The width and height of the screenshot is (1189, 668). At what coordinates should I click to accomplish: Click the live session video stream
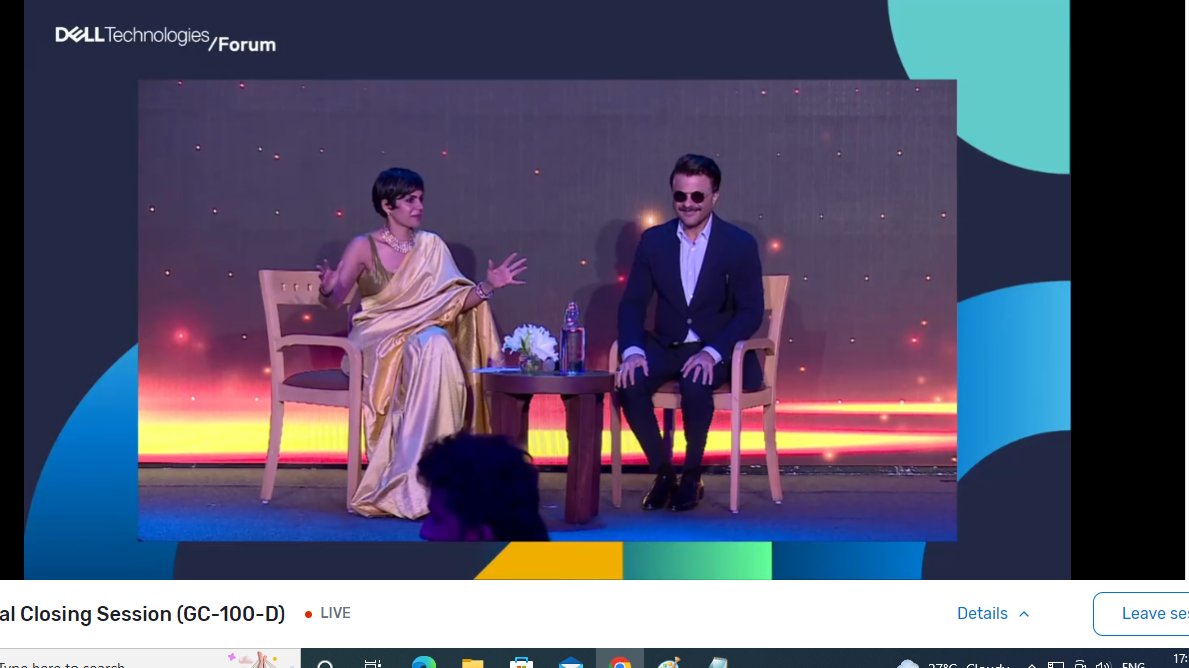point(547,310)
